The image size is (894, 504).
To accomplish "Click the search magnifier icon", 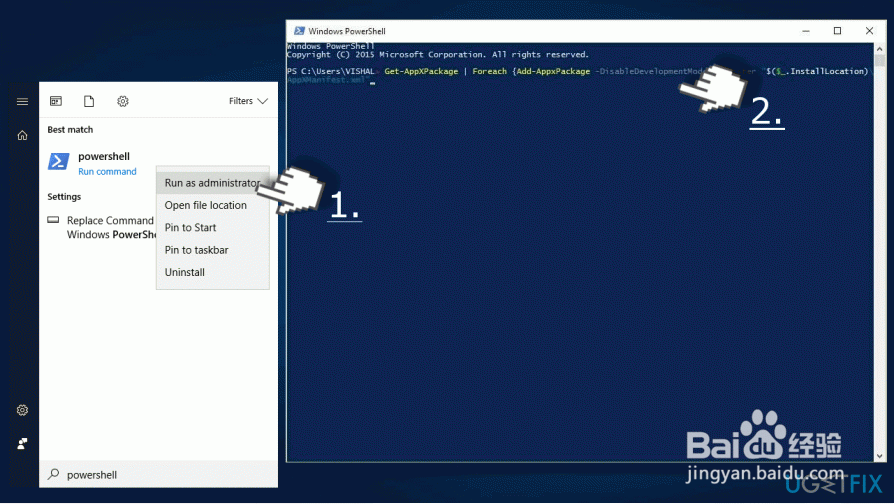I will pos(54,474).
